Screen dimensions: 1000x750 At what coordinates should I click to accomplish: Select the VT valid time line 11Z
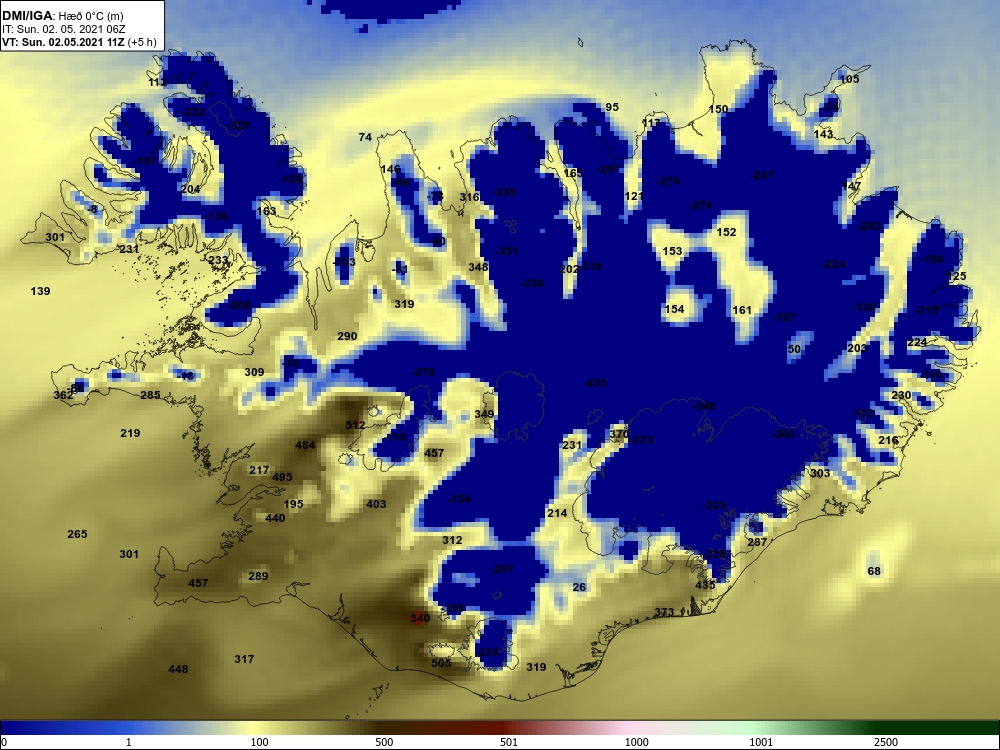coord(79,43)
